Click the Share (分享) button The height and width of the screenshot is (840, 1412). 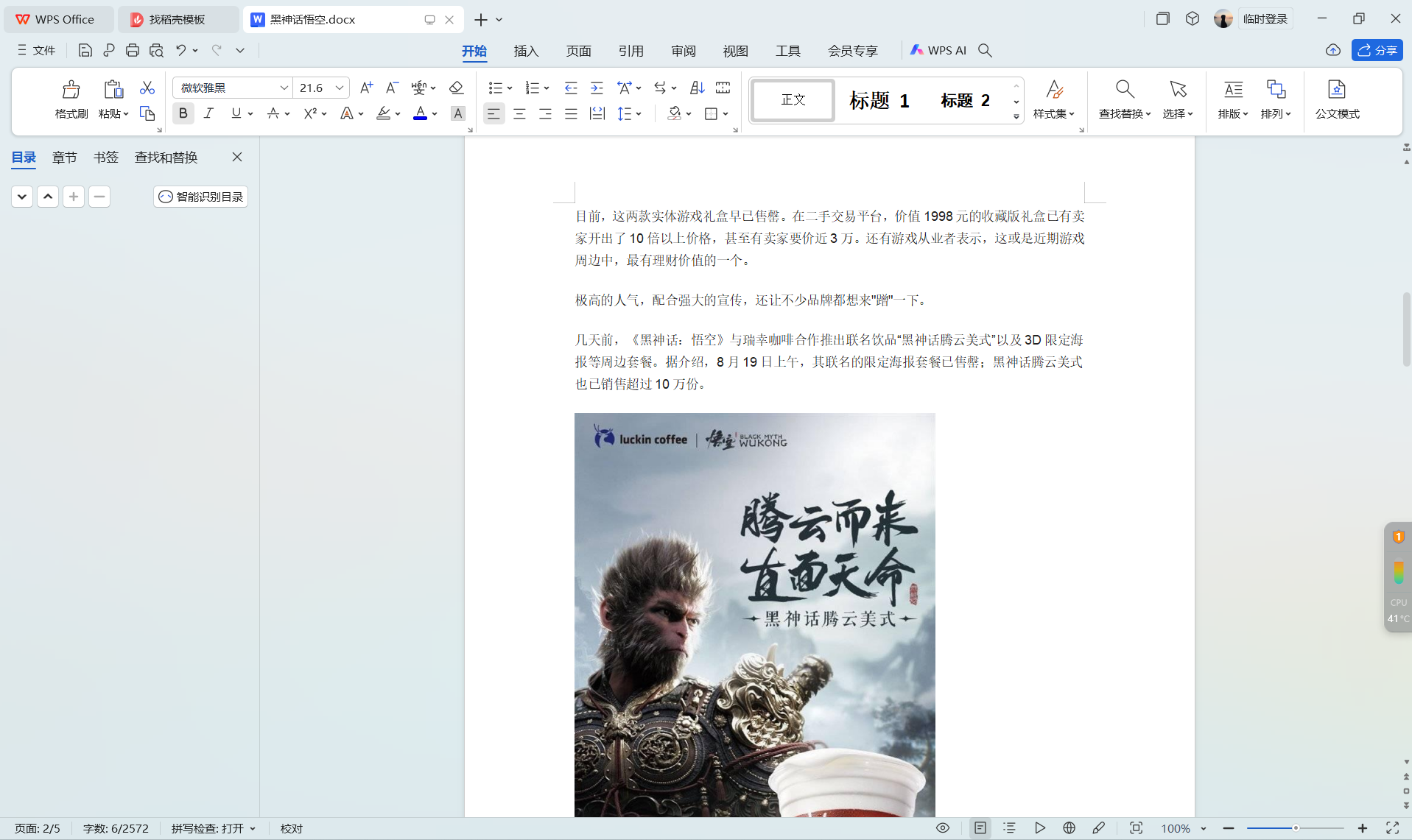click(x=1377, y=50)
